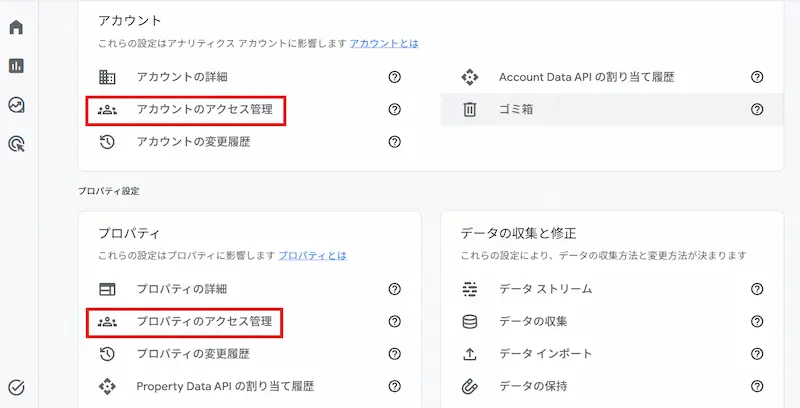
Task: Click the paperclip icon beside データの保持
Action: point(469,387)
